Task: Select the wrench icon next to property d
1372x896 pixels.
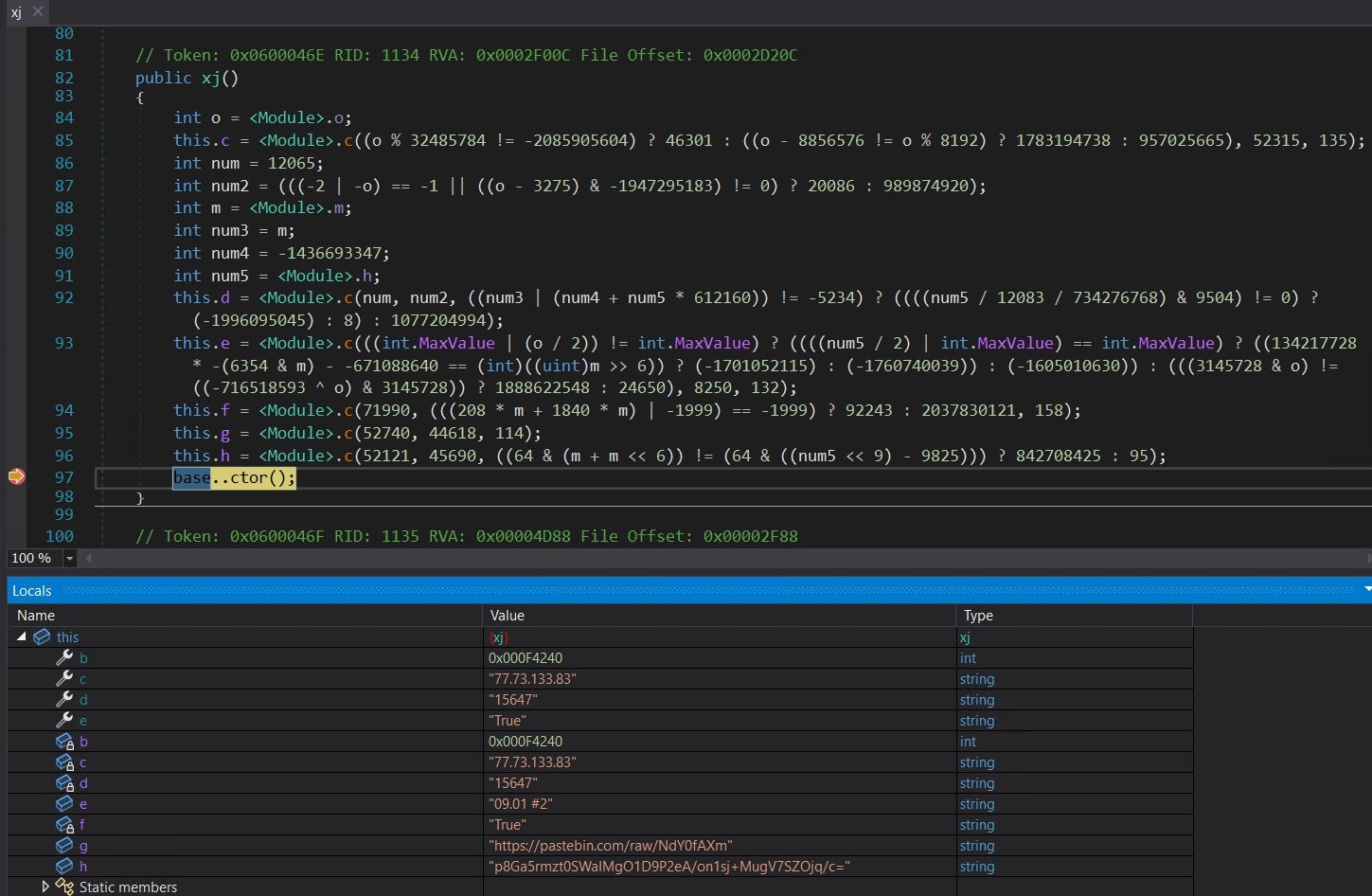Action: 64,699
